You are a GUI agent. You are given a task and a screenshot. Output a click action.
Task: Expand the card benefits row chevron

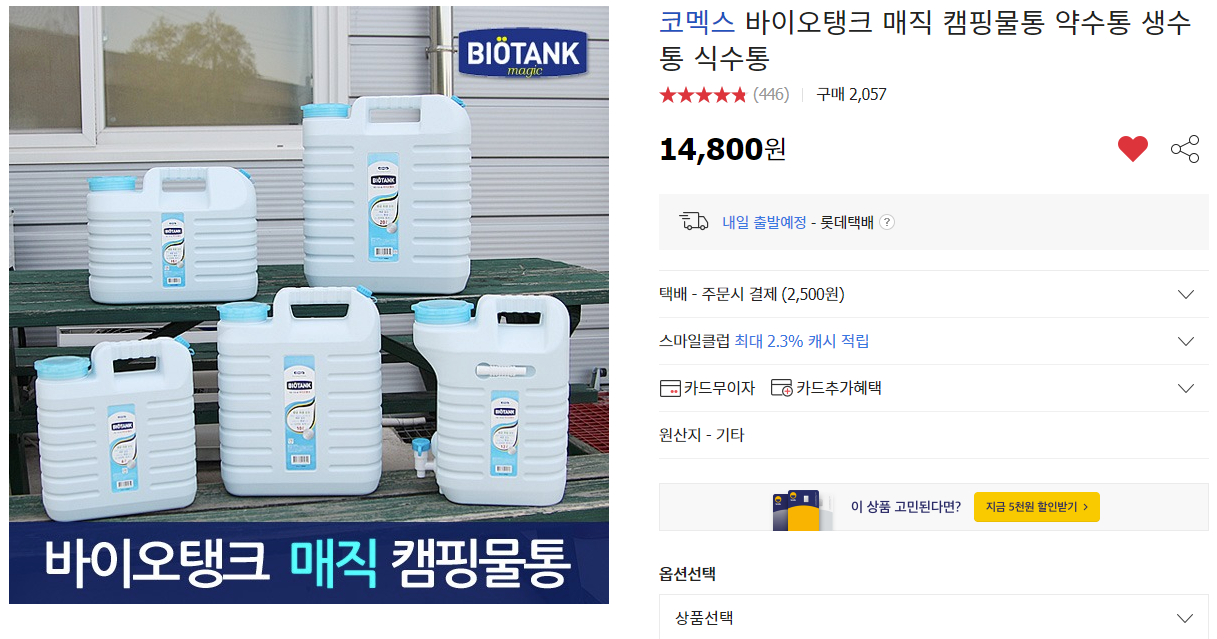(x=1186, y=388)
